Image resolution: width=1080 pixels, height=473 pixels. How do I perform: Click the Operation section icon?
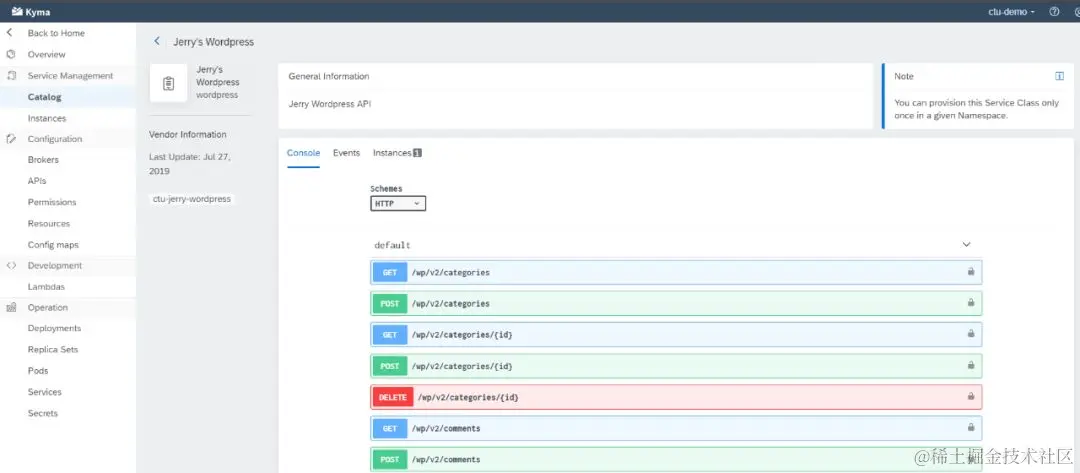(x=11, y=307)
